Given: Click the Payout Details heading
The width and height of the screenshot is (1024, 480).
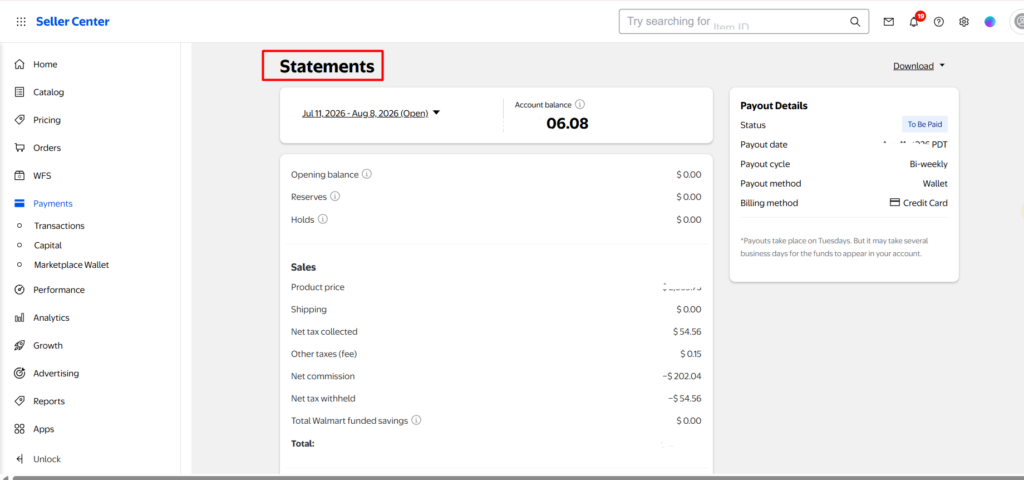Looking at the screenshot, I should click(x=774, y=105).
